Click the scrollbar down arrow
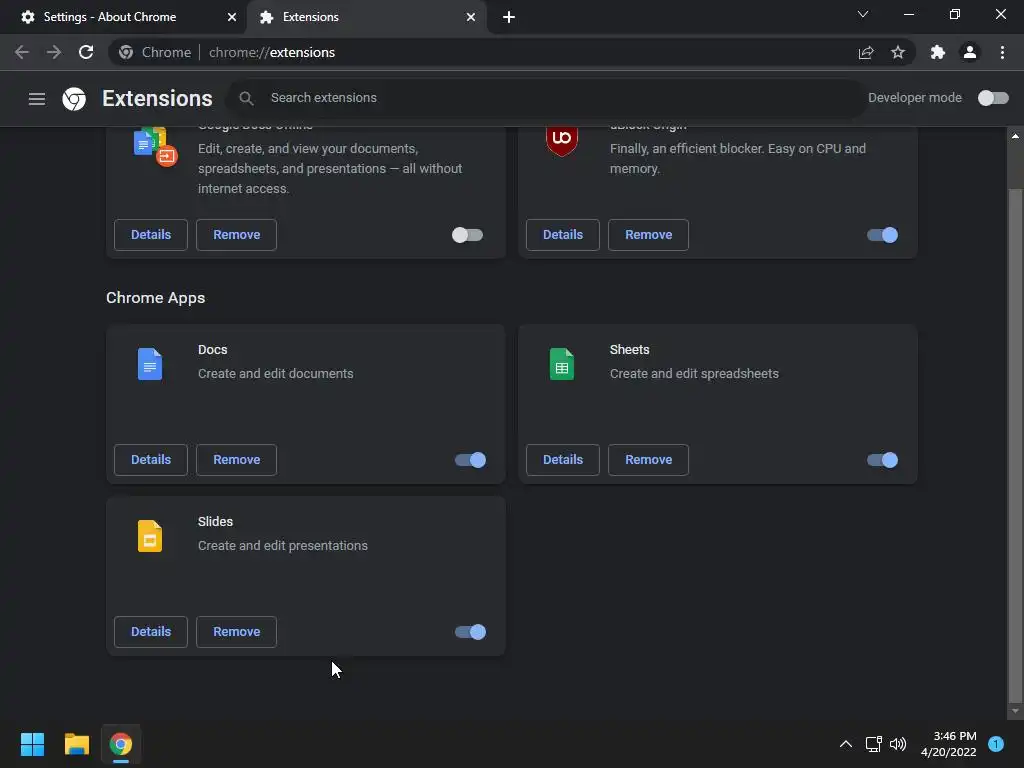1024x768 pixels. pyautogui.click(x=1015, y=711)
